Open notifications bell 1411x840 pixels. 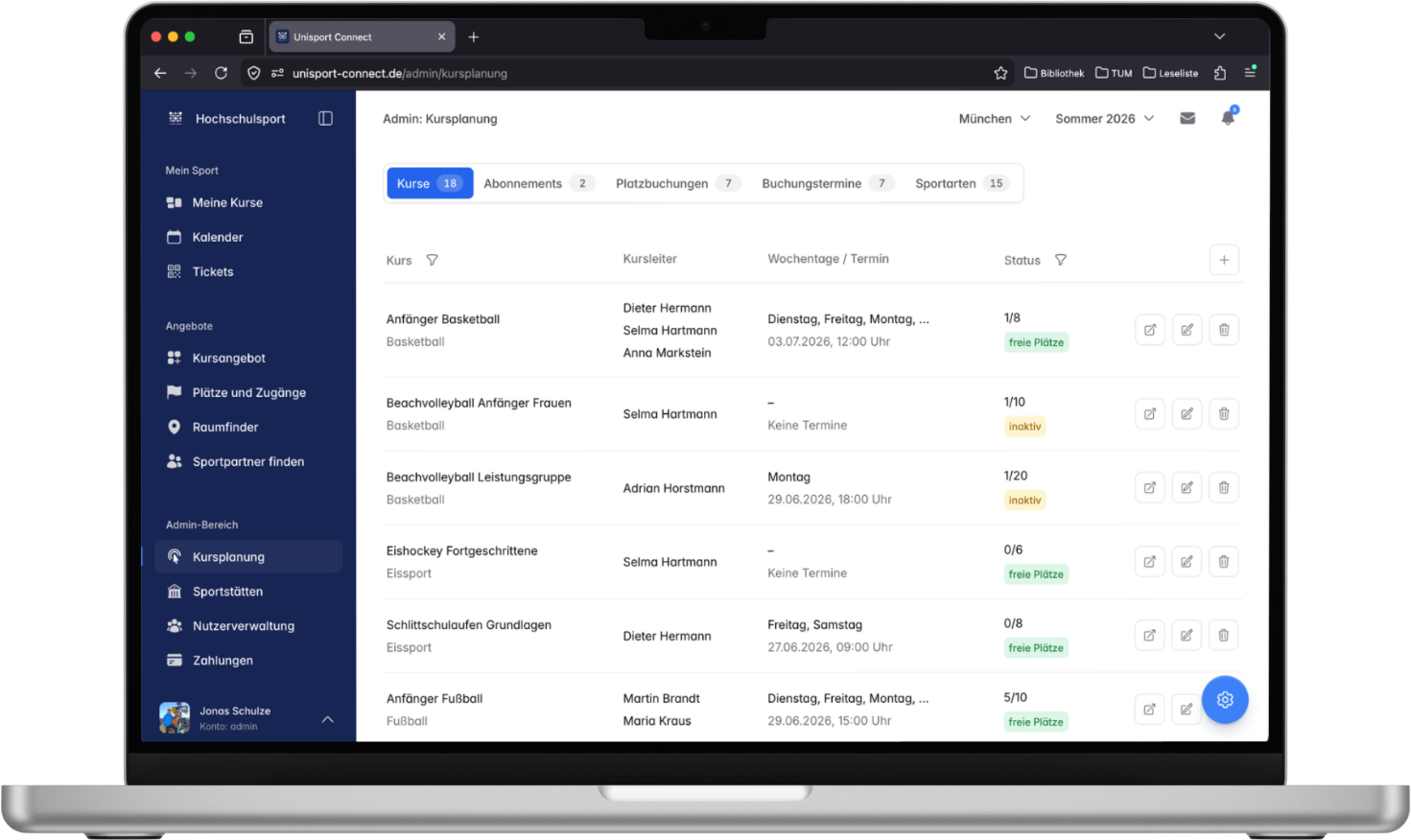[1228, 118]
